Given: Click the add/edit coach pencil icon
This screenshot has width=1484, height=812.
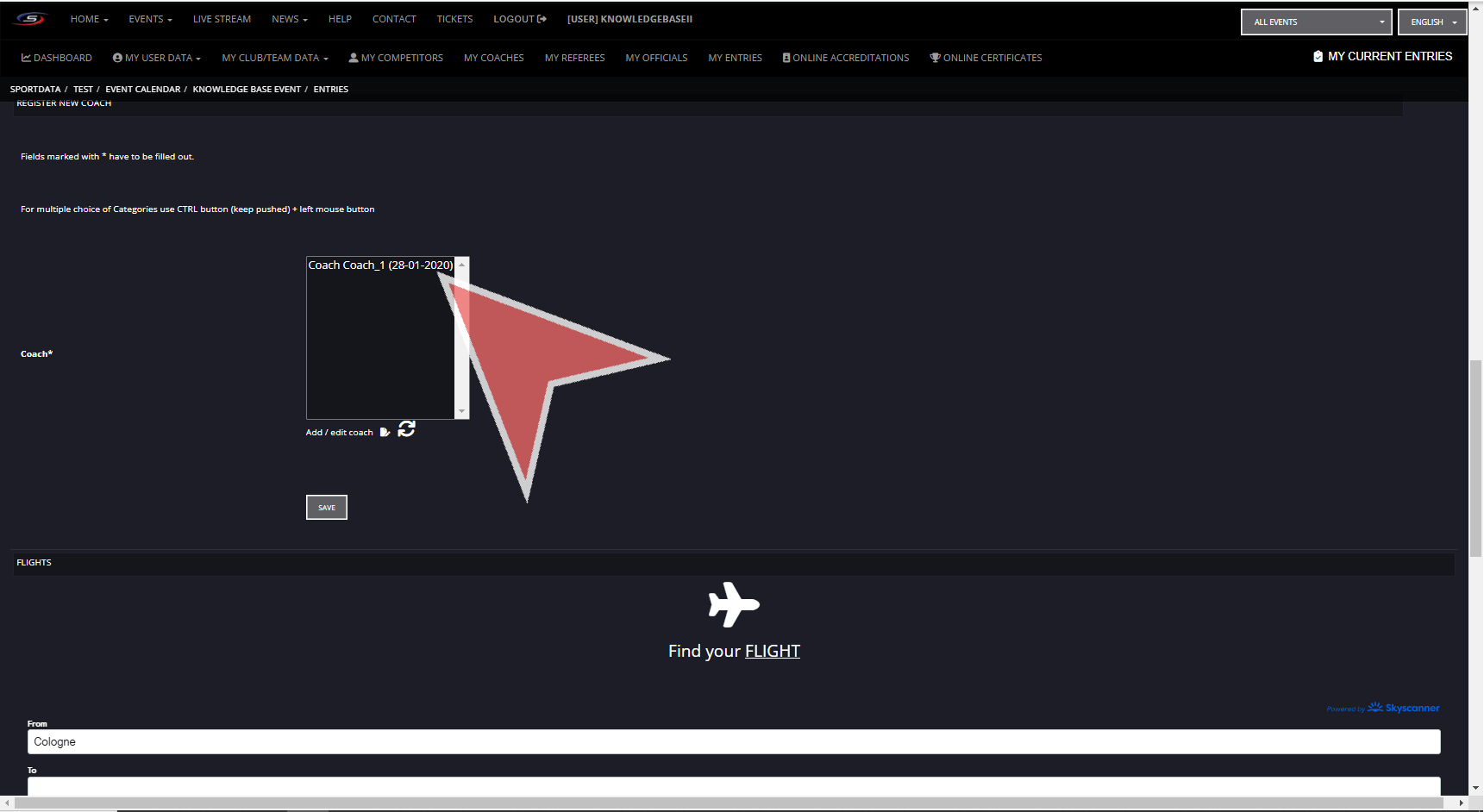Looking at the screenshot, I should point(385,433).
